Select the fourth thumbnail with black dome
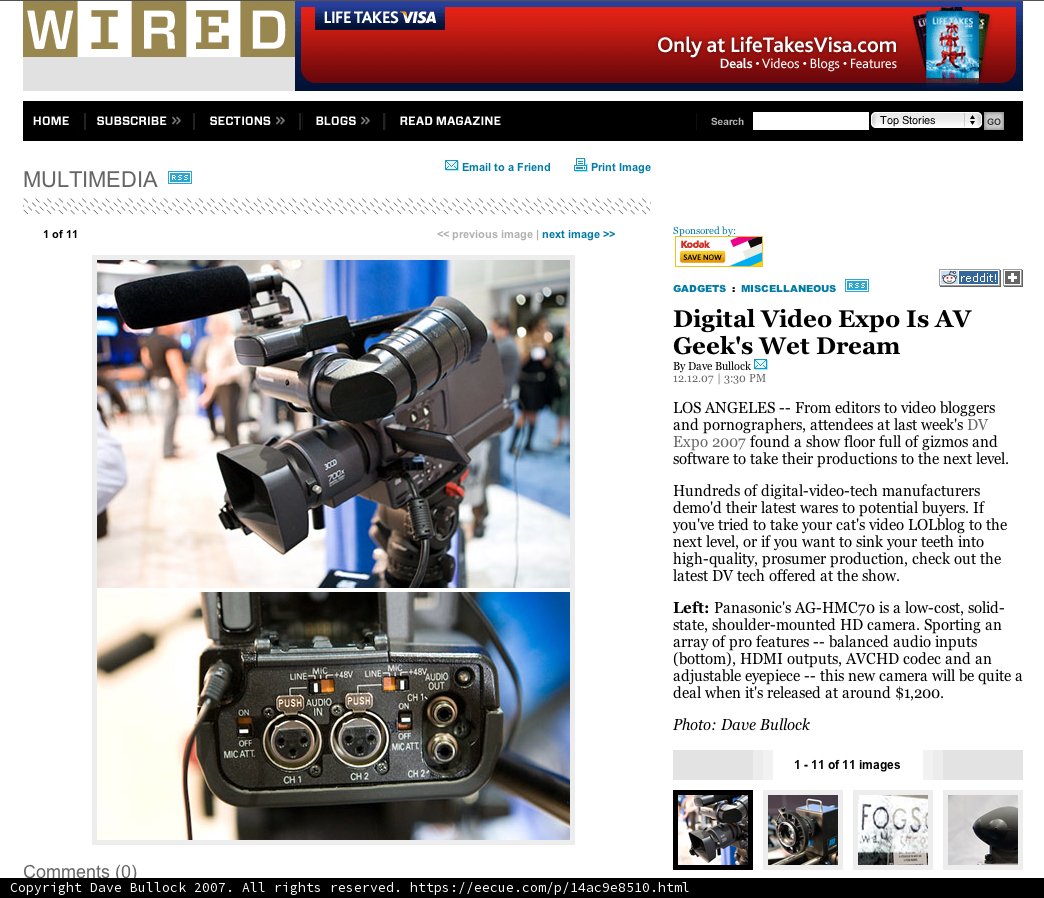1044x898 pixels. tap(983, 829)
